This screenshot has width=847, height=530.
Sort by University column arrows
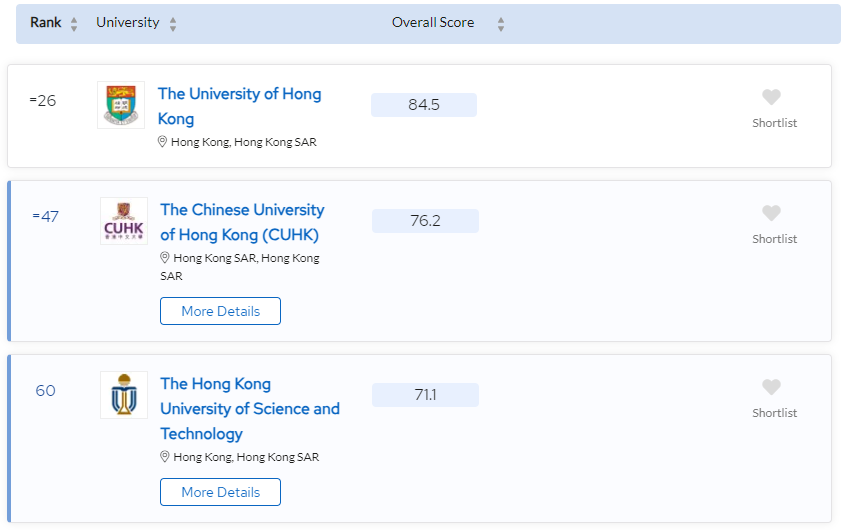point(173,24)
